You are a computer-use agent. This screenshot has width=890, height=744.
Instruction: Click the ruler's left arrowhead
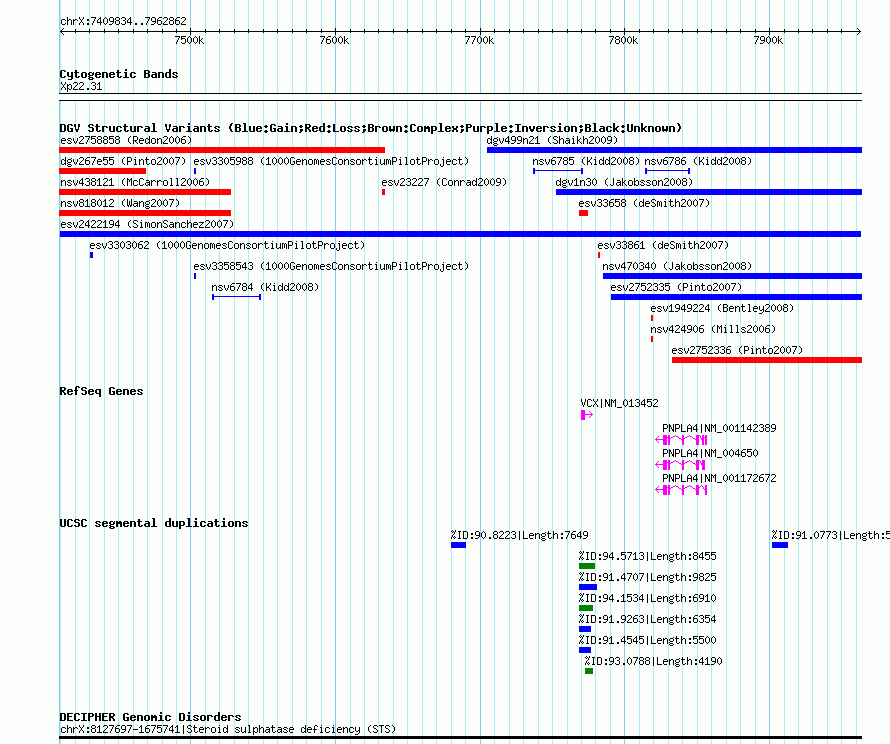point(62,32)
